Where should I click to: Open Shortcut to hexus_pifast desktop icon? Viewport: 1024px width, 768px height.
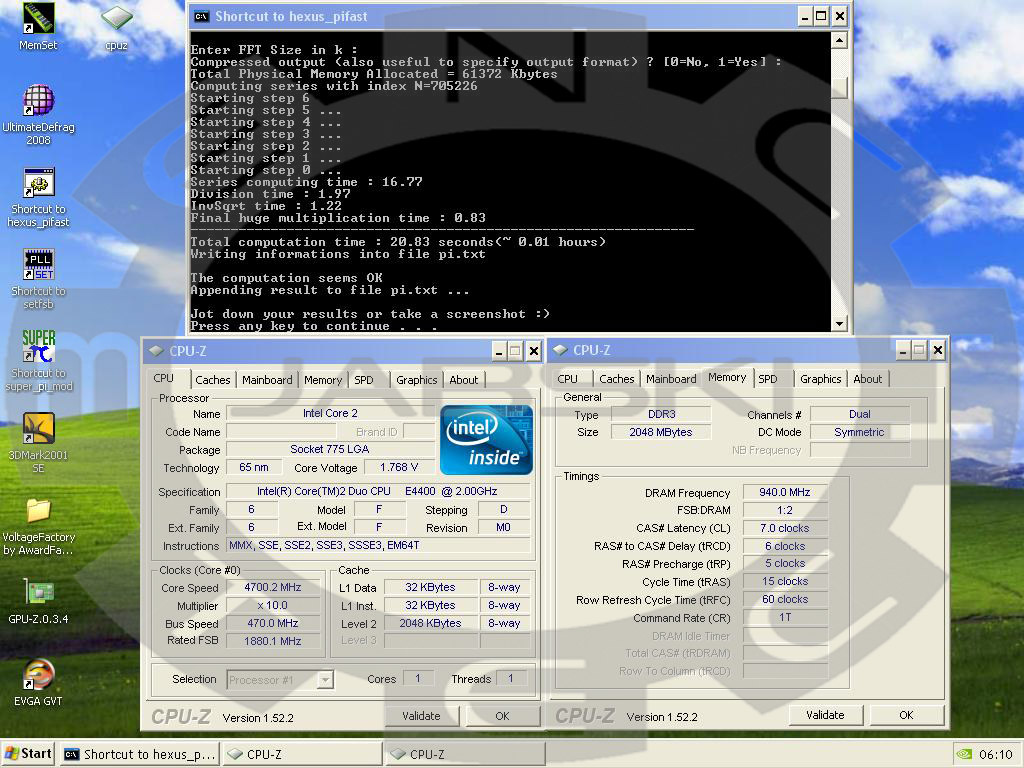[x=38, y=198]
